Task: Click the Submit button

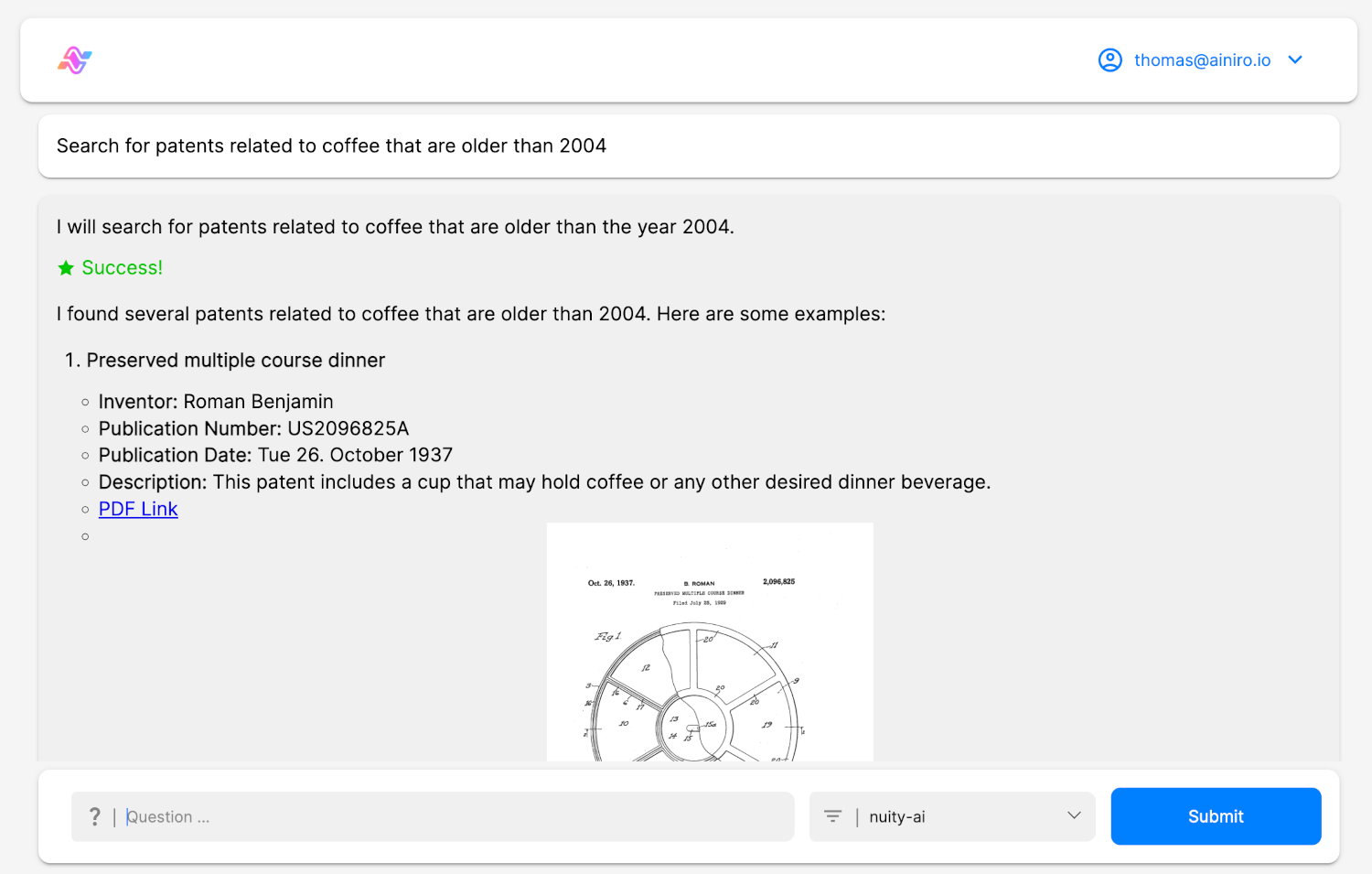Action: click(x=1216, y=816)
